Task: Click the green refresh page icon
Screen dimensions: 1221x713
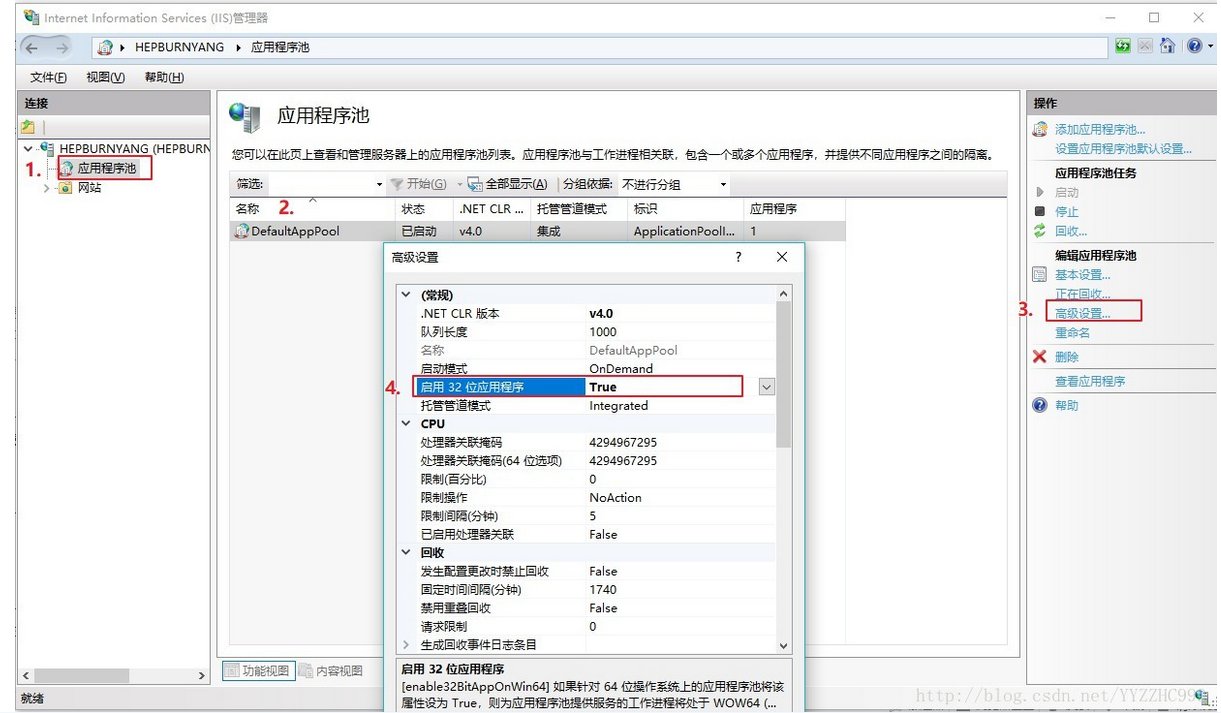Action: coord(1123,46)
